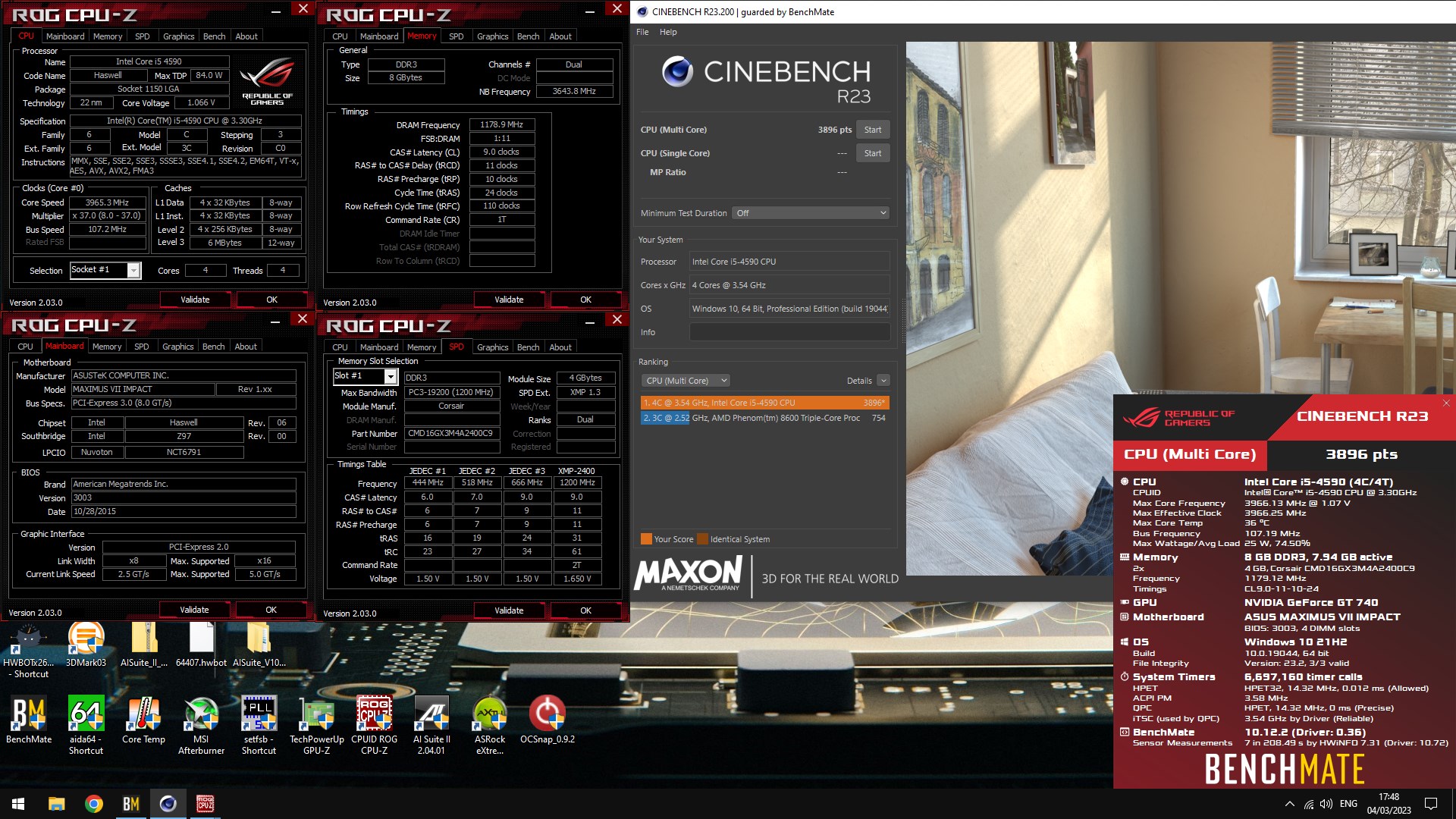Close the BenchMate result overlay
This screenshot has height=819, width=1456.
(x=1445, y=403)
